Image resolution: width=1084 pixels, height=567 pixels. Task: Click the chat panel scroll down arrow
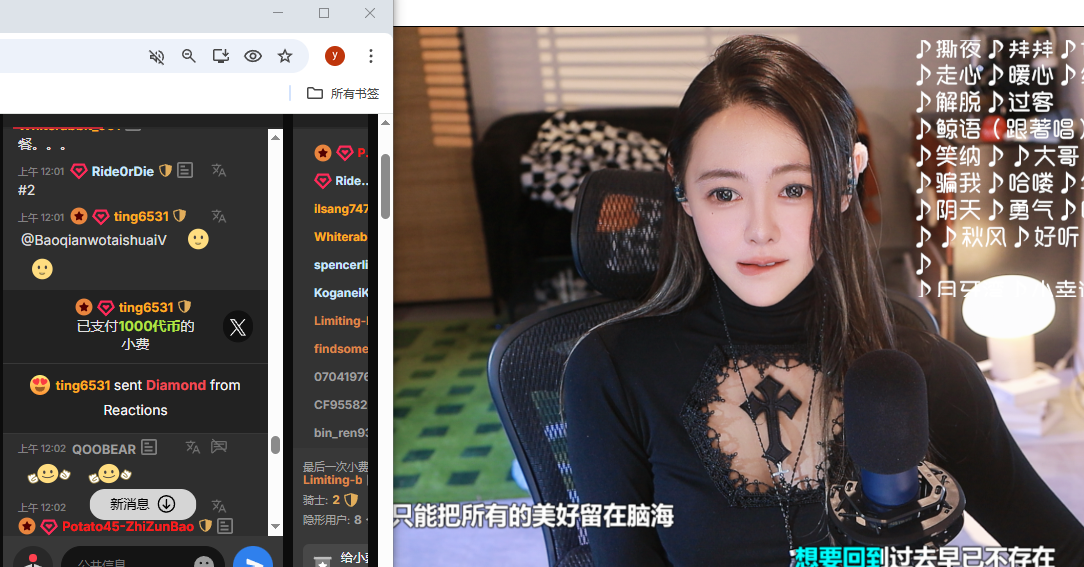point(275,526)
